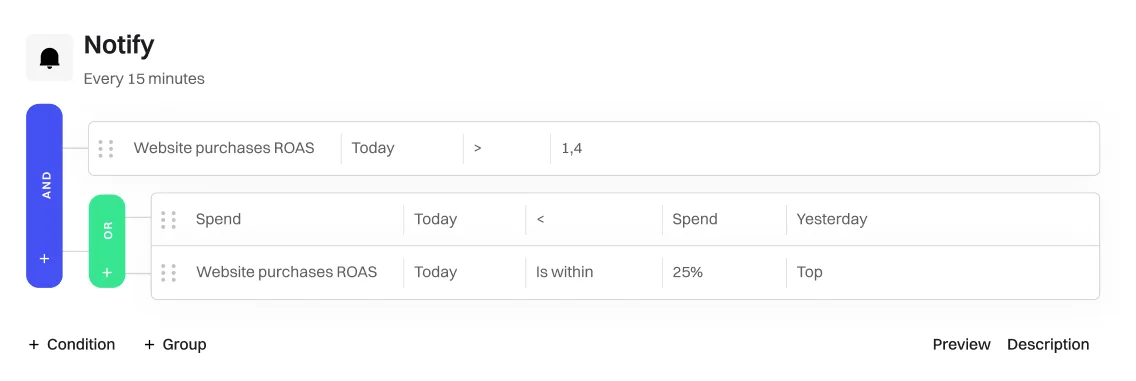Toggle the green OR operator label

(x=109, y=231)
